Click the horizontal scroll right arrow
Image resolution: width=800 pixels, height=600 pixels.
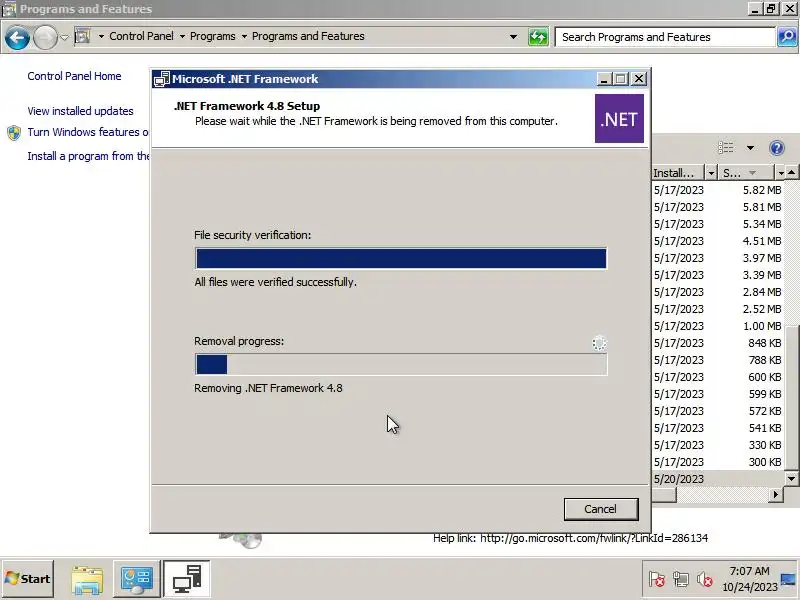[x=776, y=494]
